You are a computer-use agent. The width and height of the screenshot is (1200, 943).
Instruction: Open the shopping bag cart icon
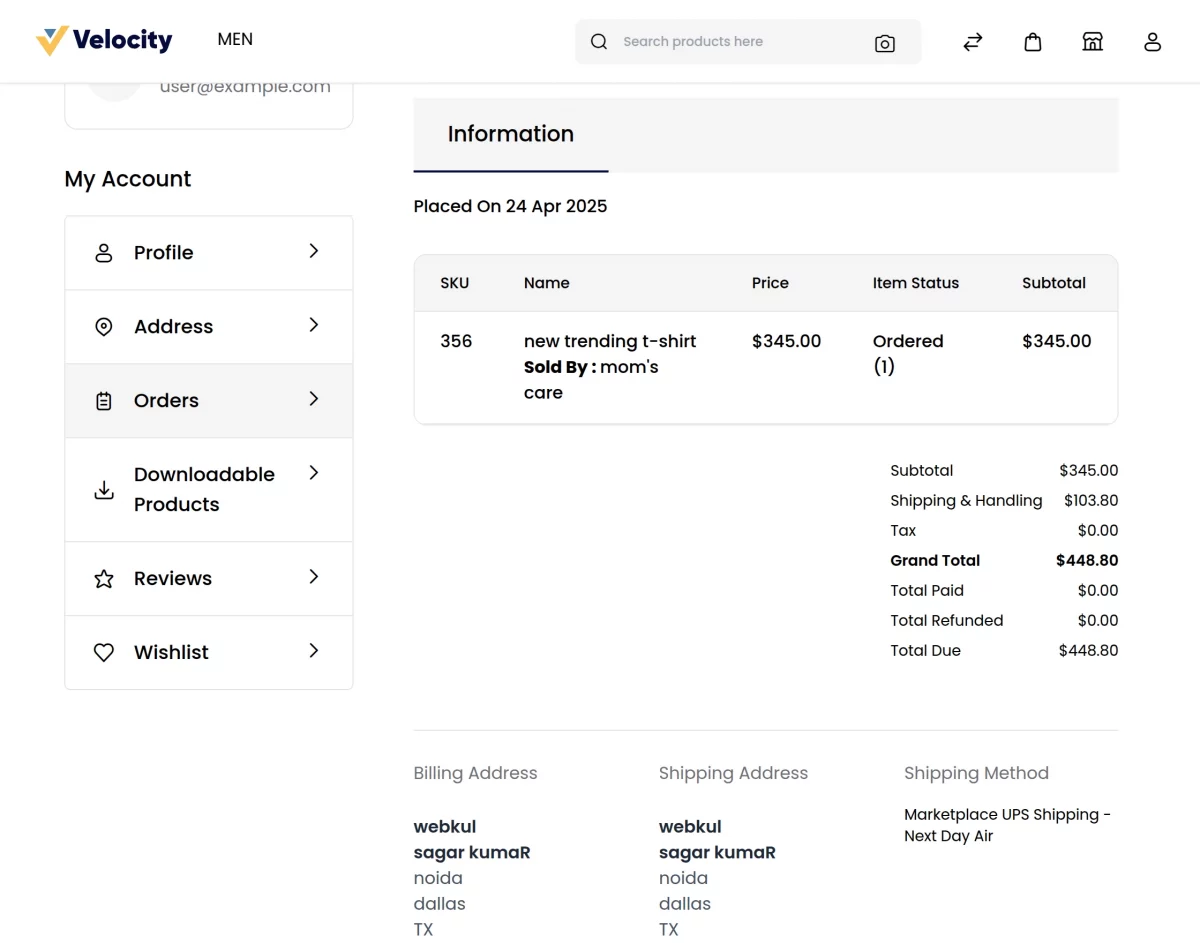pyautogui.click(x=1032, y=42)
